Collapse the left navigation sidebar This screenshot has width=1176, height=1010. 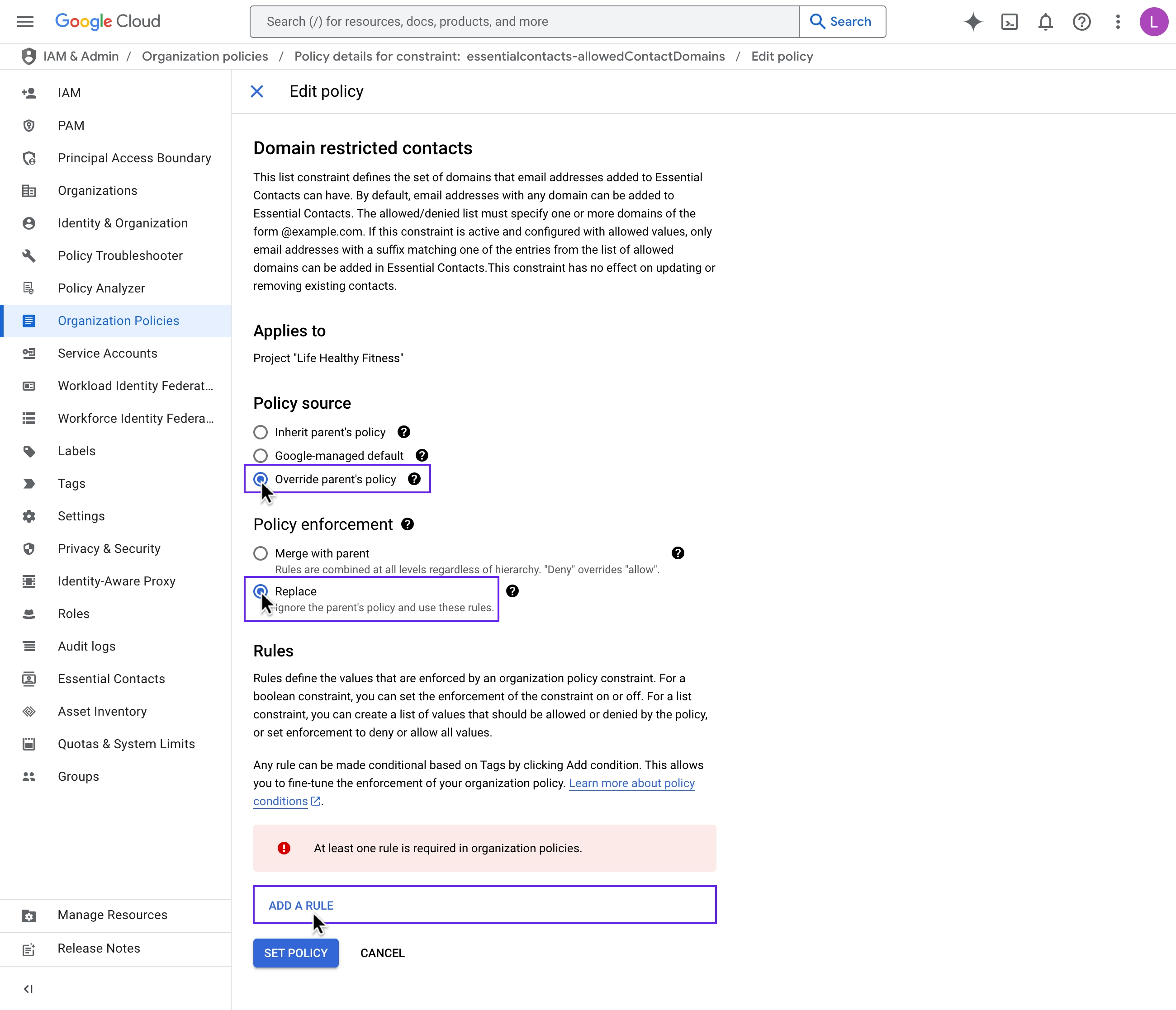click(28, 989)
